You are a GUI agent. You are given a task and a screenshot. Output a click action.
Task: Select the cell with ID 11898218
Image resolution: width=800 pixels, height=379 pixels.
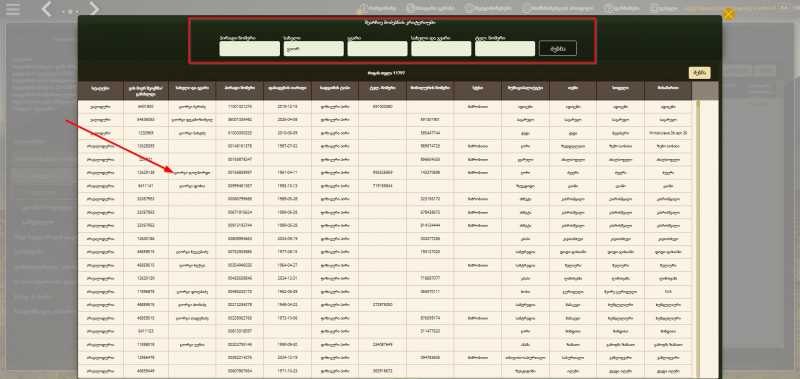(145, 345)
